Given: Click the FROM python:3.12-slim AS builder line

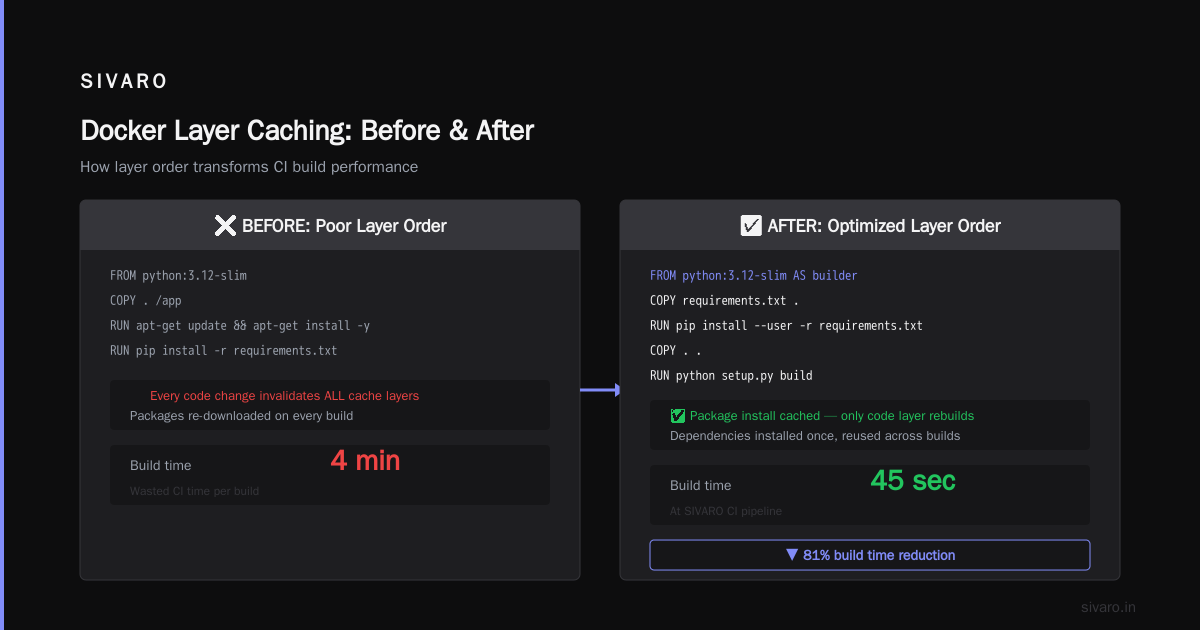Looking at the screenshot, I should click(x=754, y=275).
